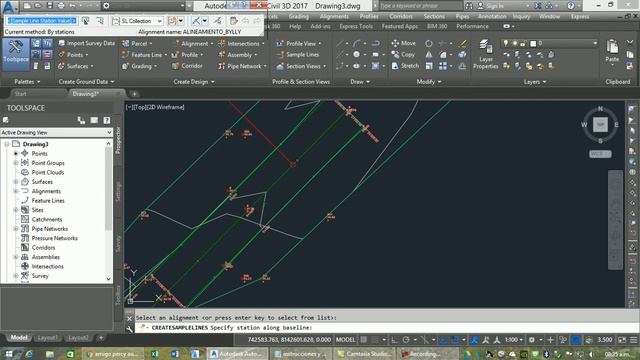Expand the Alignments tree node
This screenshot has width=640, height=360.
(16, 191)
